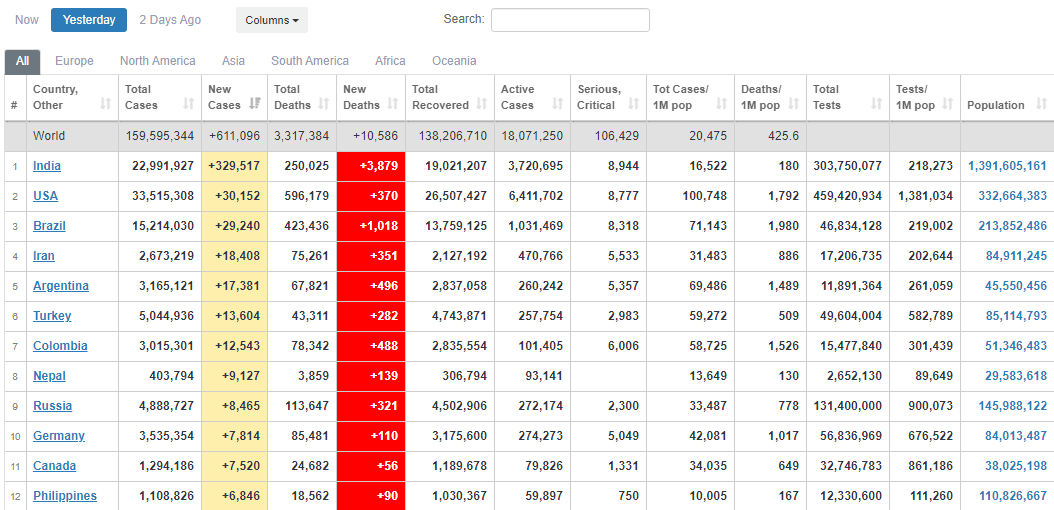The image size is (1054, 510).
Task: Focus the Search input field
Action: pyautogui.click(x=570, y=20)
